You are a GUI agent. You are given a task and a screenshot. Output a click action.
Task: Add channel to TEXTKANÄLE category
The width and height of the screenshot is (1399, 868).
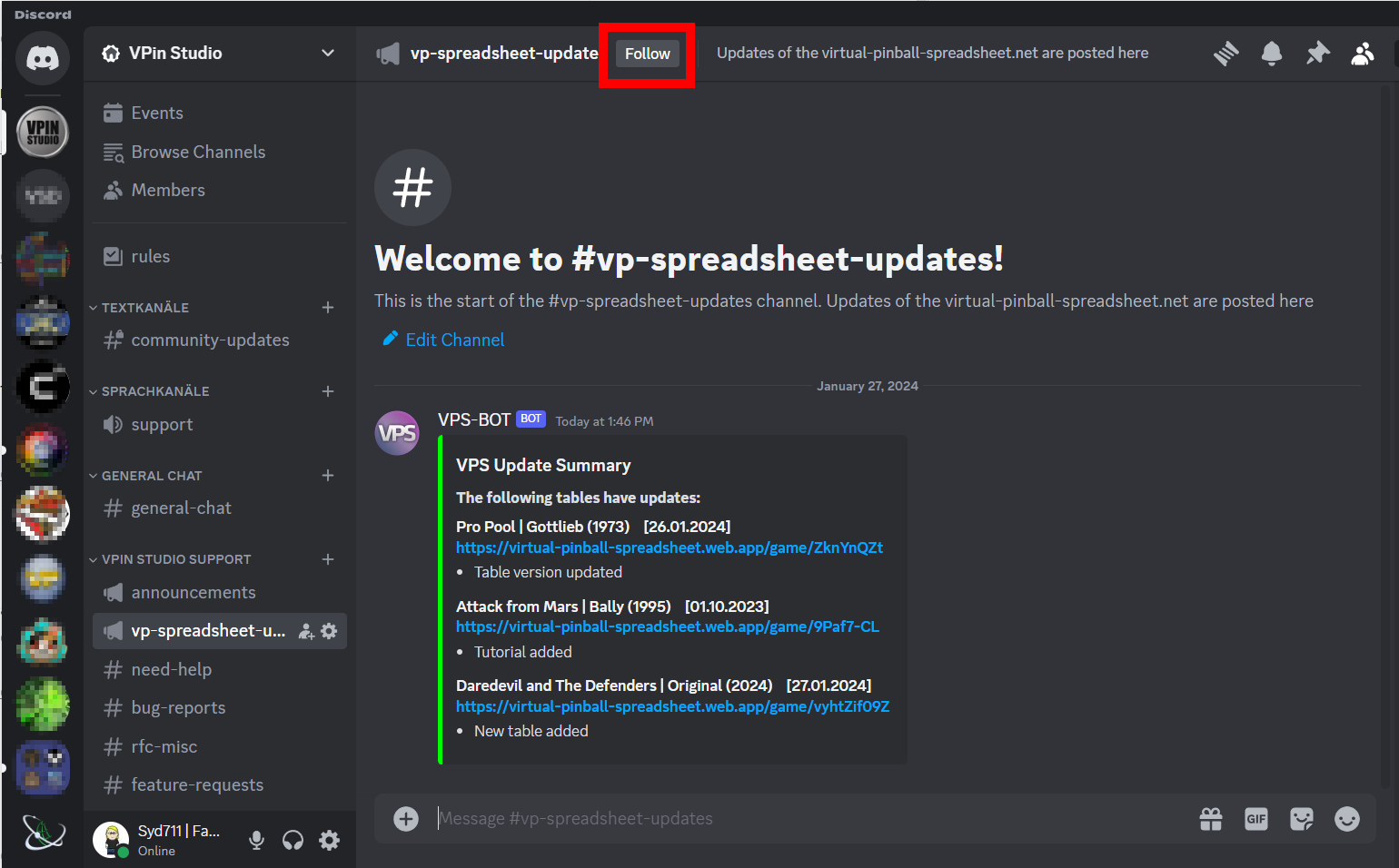[x=328, y=308]
